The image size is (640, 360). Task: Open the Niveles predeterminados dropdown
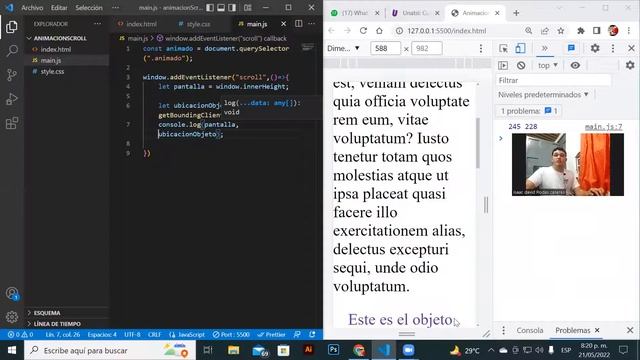pyautogui.click(x=543, y=95)
